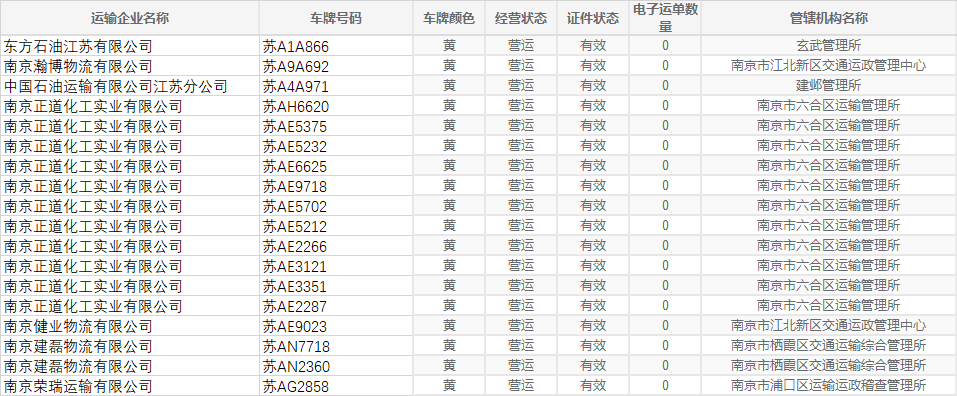Click the 证件状态 column header
957x396 pixels.
point(593,18)
